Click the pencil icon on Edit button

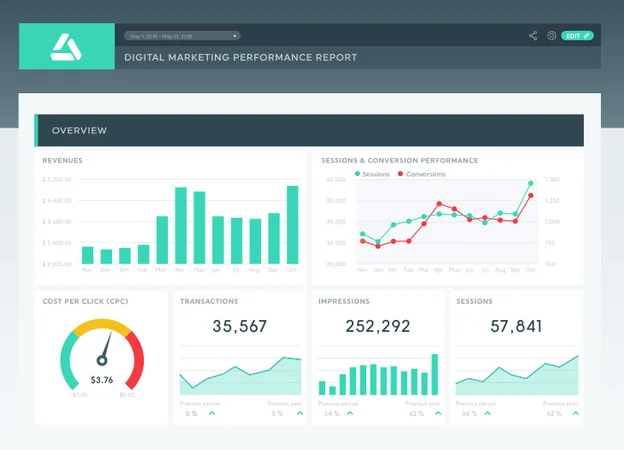coord(586,36)
